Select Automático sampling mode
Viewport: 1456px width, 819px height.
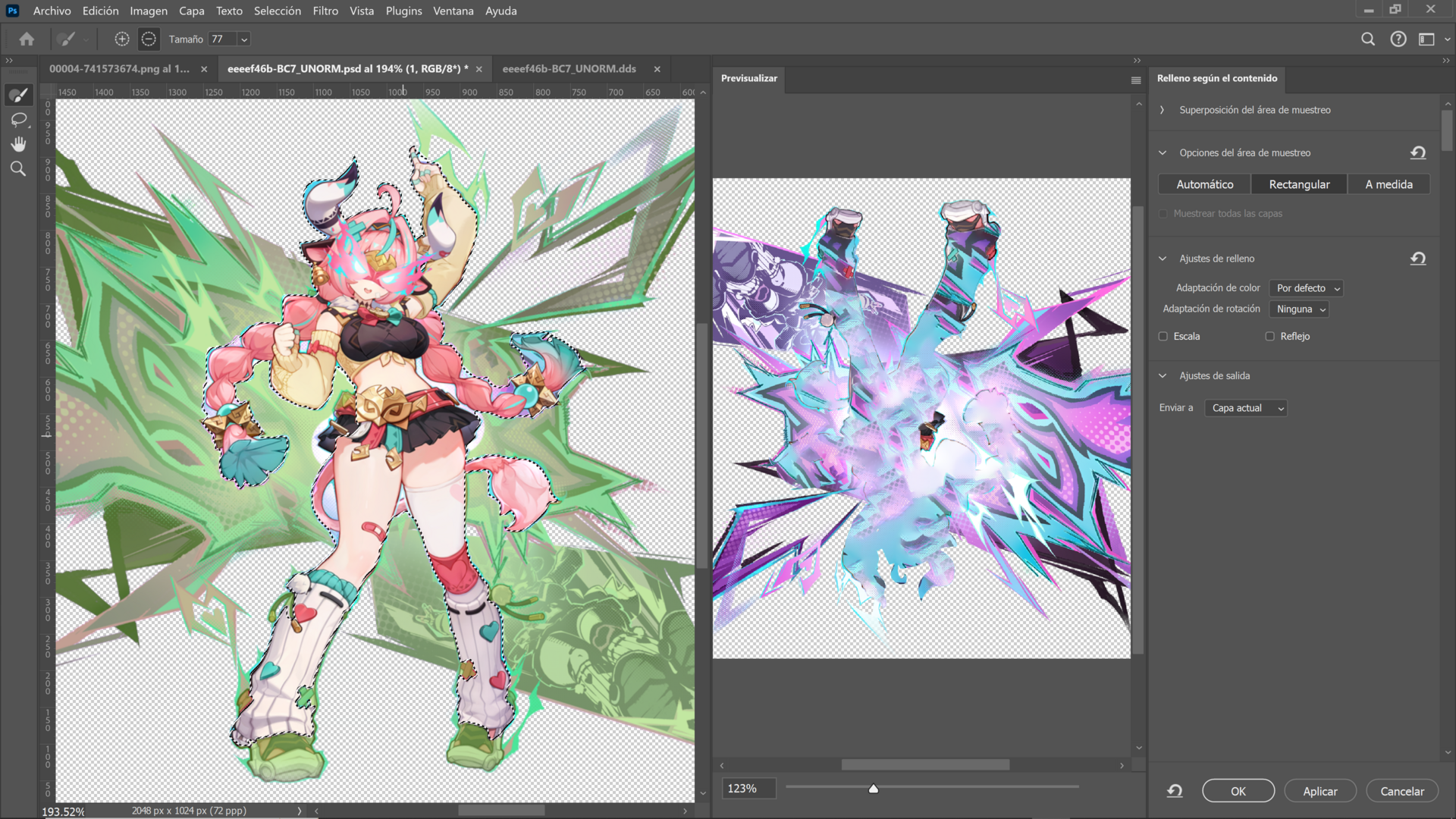pyautogui.click(x=1204, y=184)
